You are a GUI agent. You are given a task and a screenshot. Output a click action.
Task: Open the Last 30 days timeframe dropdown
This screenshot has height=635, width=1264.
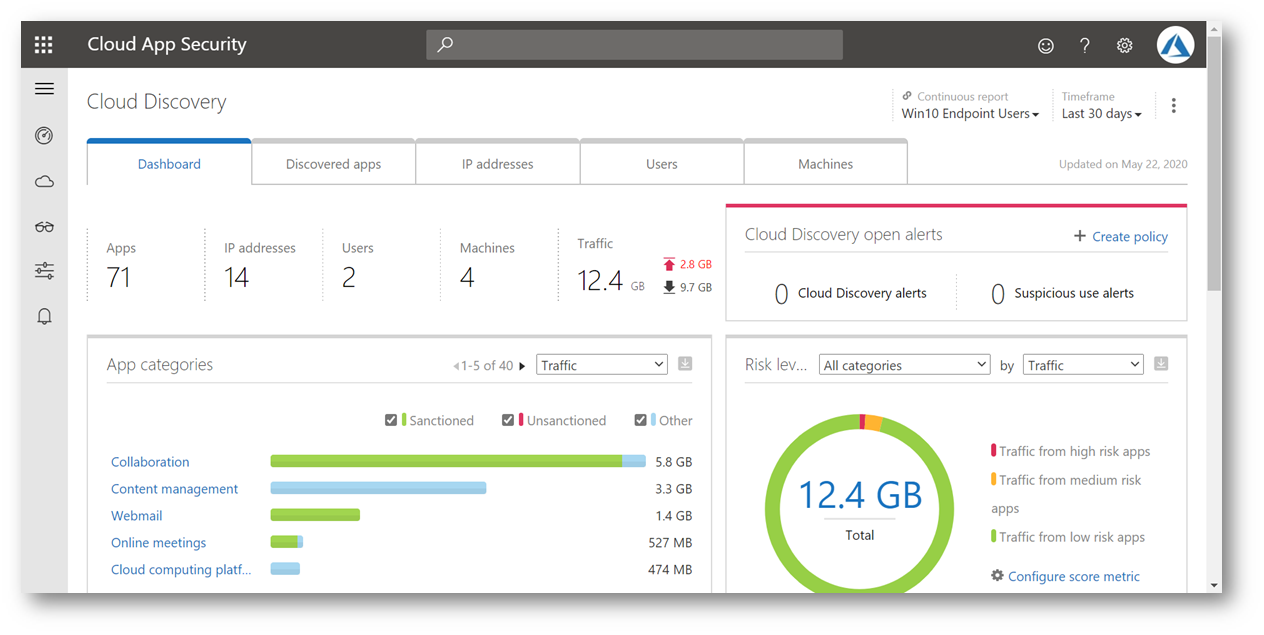(1101, 114)
